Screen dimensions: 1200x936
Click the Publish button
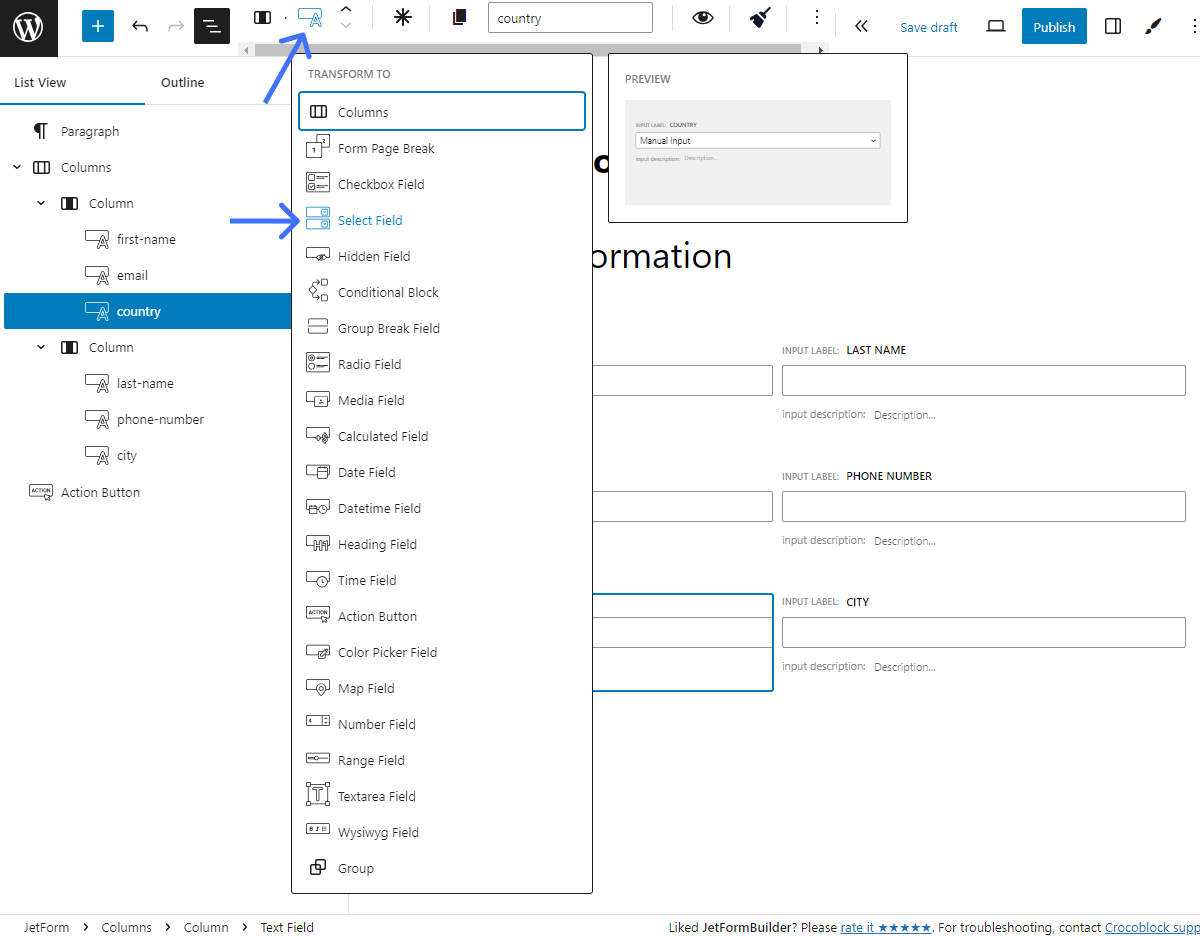[x=1054, y=26]
